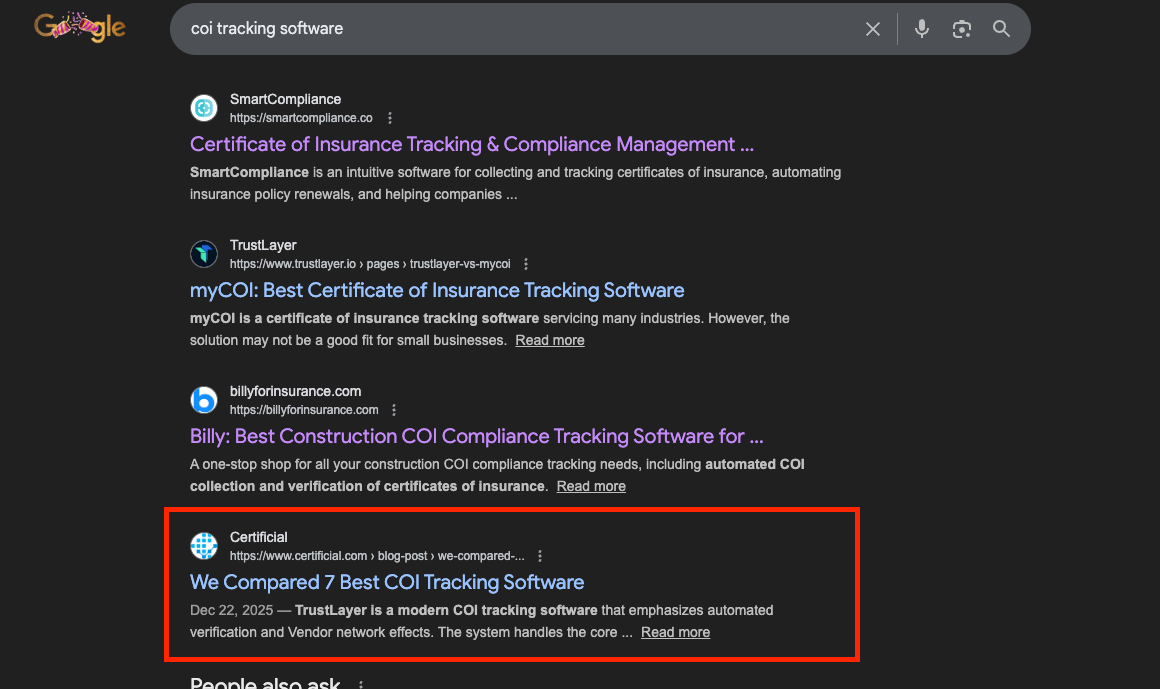Open more options for TrustLayer result
Viewport: 1160px width, 689px height.
point(526,264)
